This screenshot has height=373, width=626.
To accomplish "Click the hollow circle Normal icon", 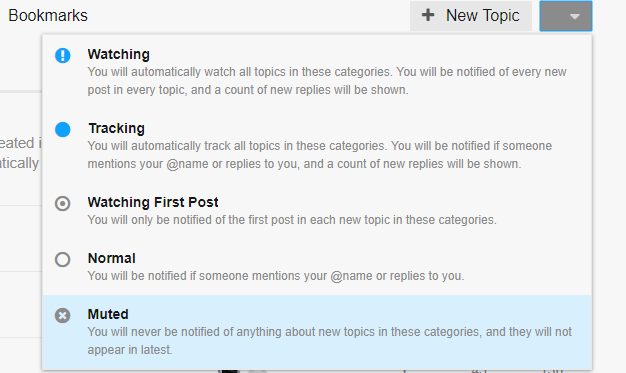I will coord(63,260).
